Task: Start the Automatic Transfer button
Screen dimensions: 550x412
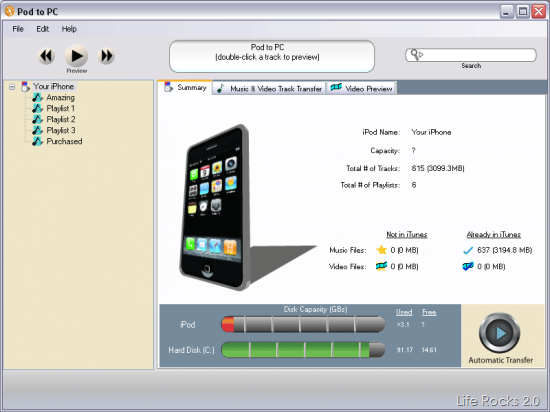Action: [x=499, y=333]
